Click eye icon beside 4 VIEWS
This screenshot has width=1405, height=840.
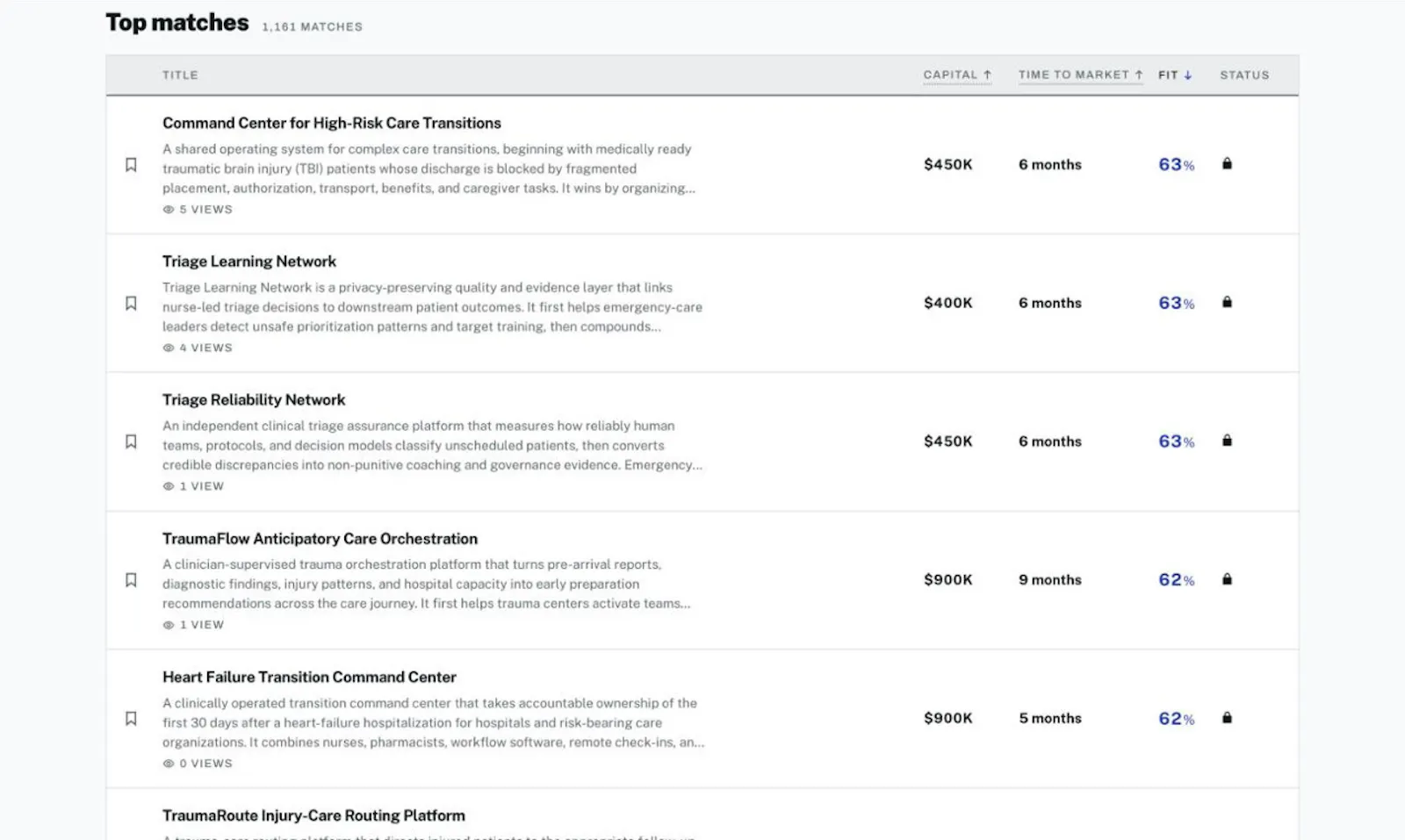168,348
